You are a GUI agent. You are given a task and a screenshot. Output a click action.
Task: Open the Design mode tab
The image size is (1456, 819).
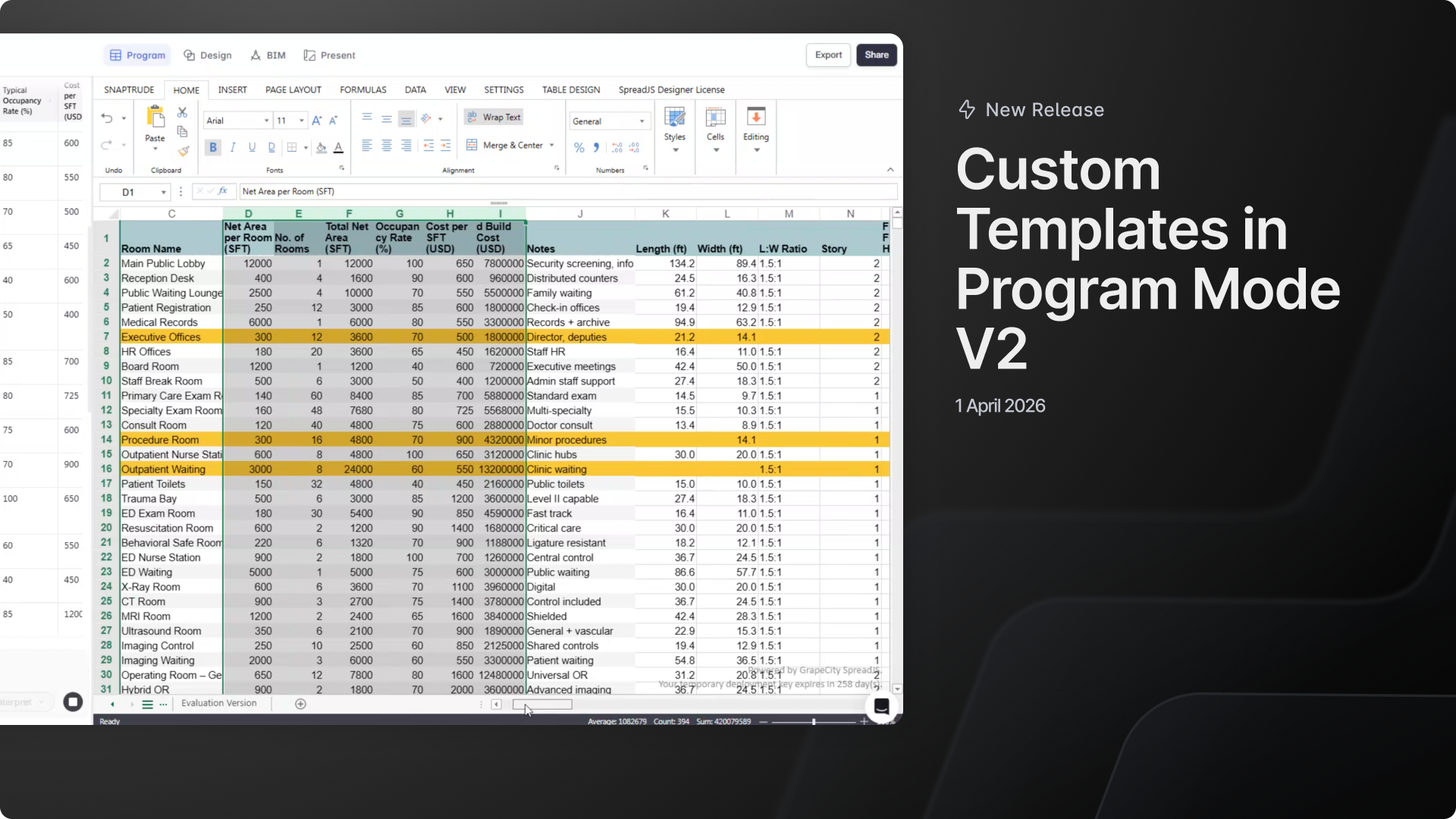click(x=208, y=55)
